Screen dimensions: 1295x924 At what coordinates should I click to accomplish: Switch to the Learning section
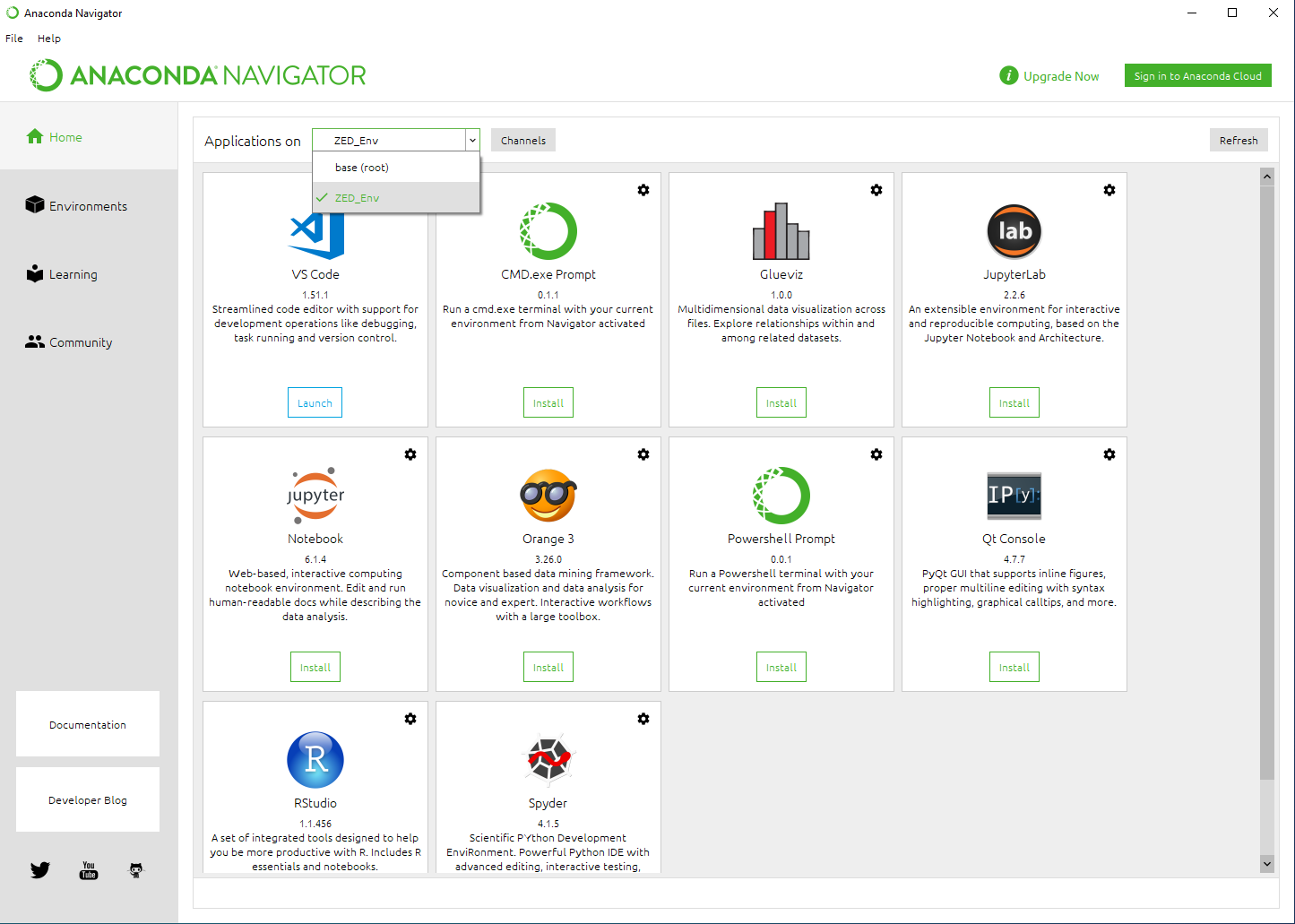tap(73, 274)
